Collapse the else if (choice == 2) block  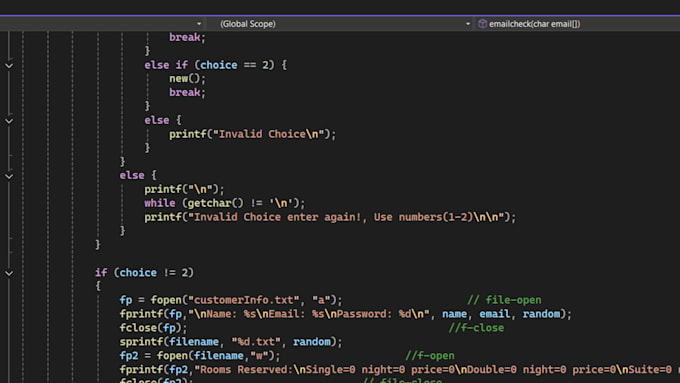tap(9, 65)
